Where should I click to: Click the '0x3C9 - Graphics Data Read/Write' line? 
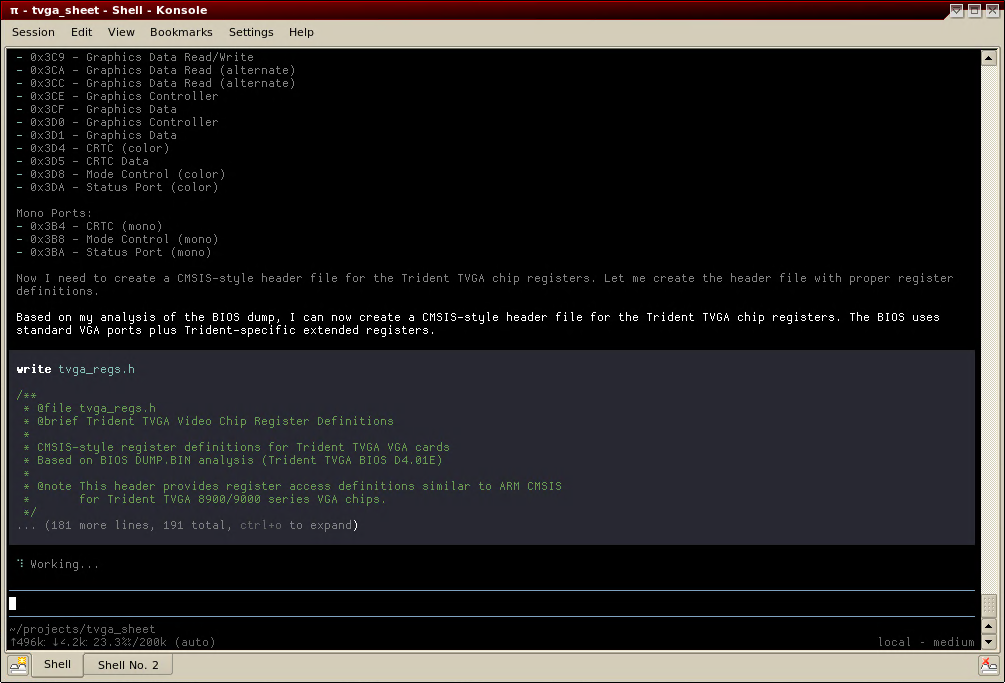tap(135, 57)
